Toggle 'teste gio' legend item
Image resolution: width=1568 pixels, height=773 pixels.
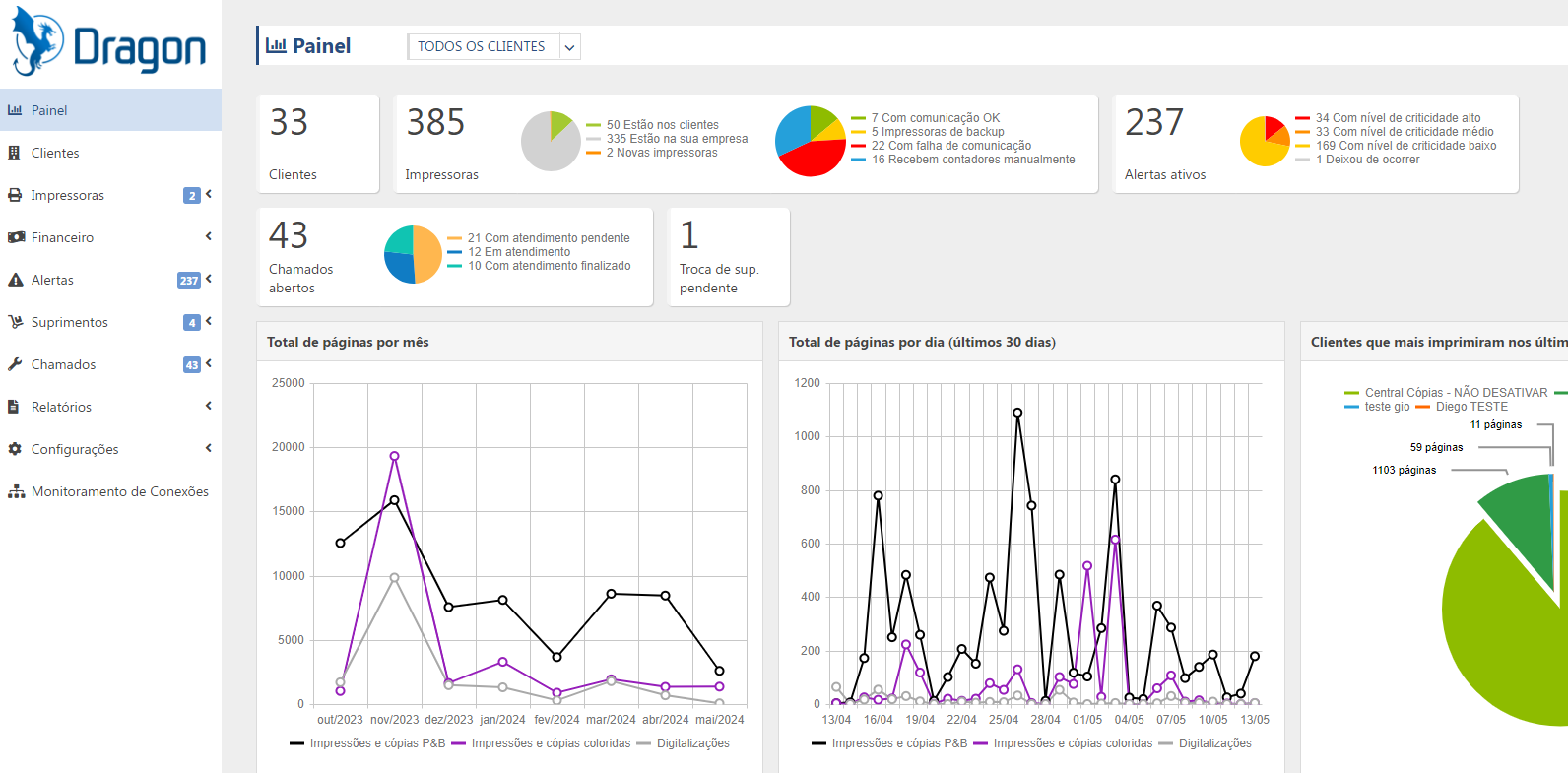click(x=1377, y=407)
